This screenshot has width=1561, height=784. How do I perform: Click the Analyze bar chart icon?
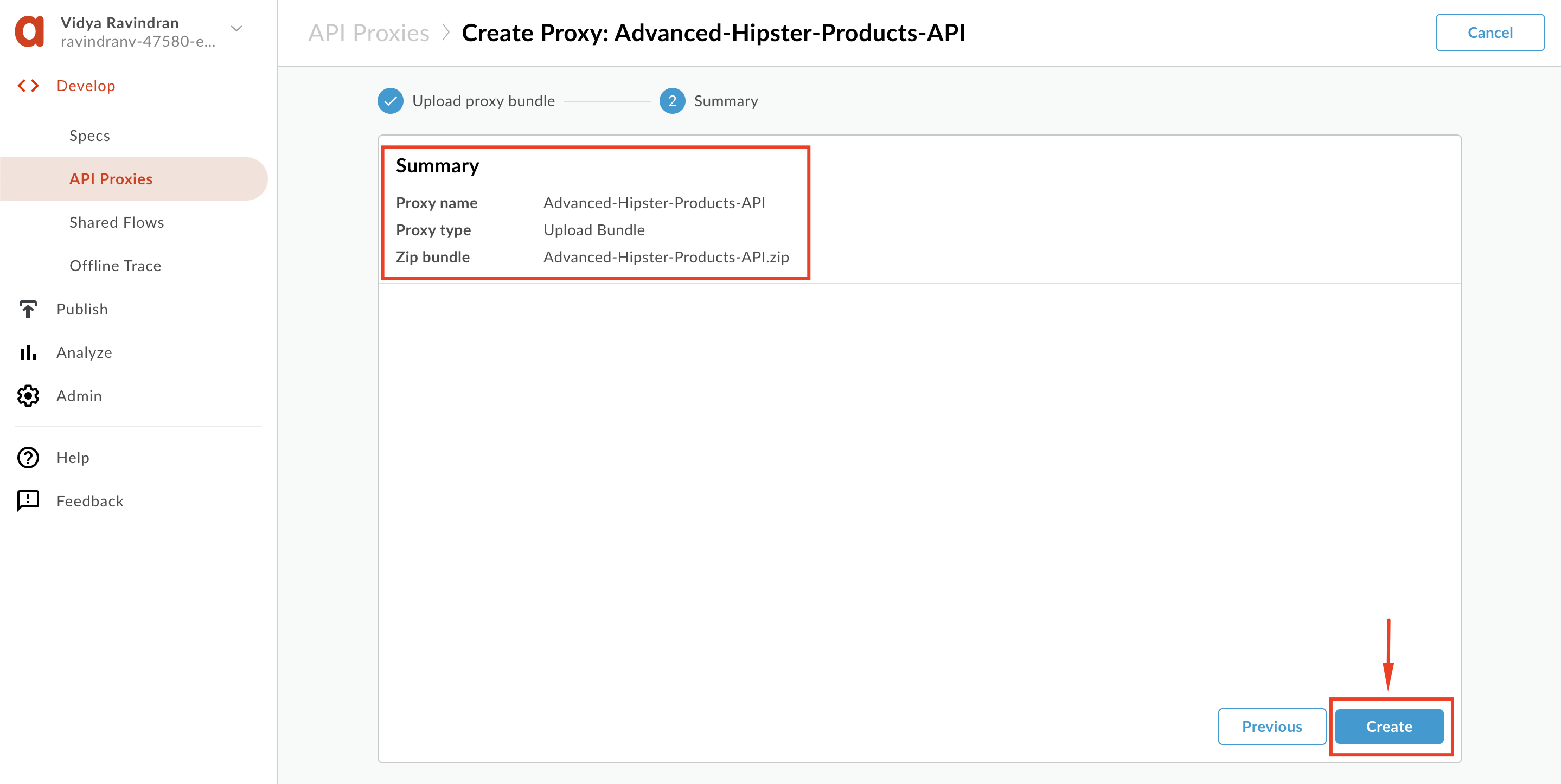tap(28, 352)
